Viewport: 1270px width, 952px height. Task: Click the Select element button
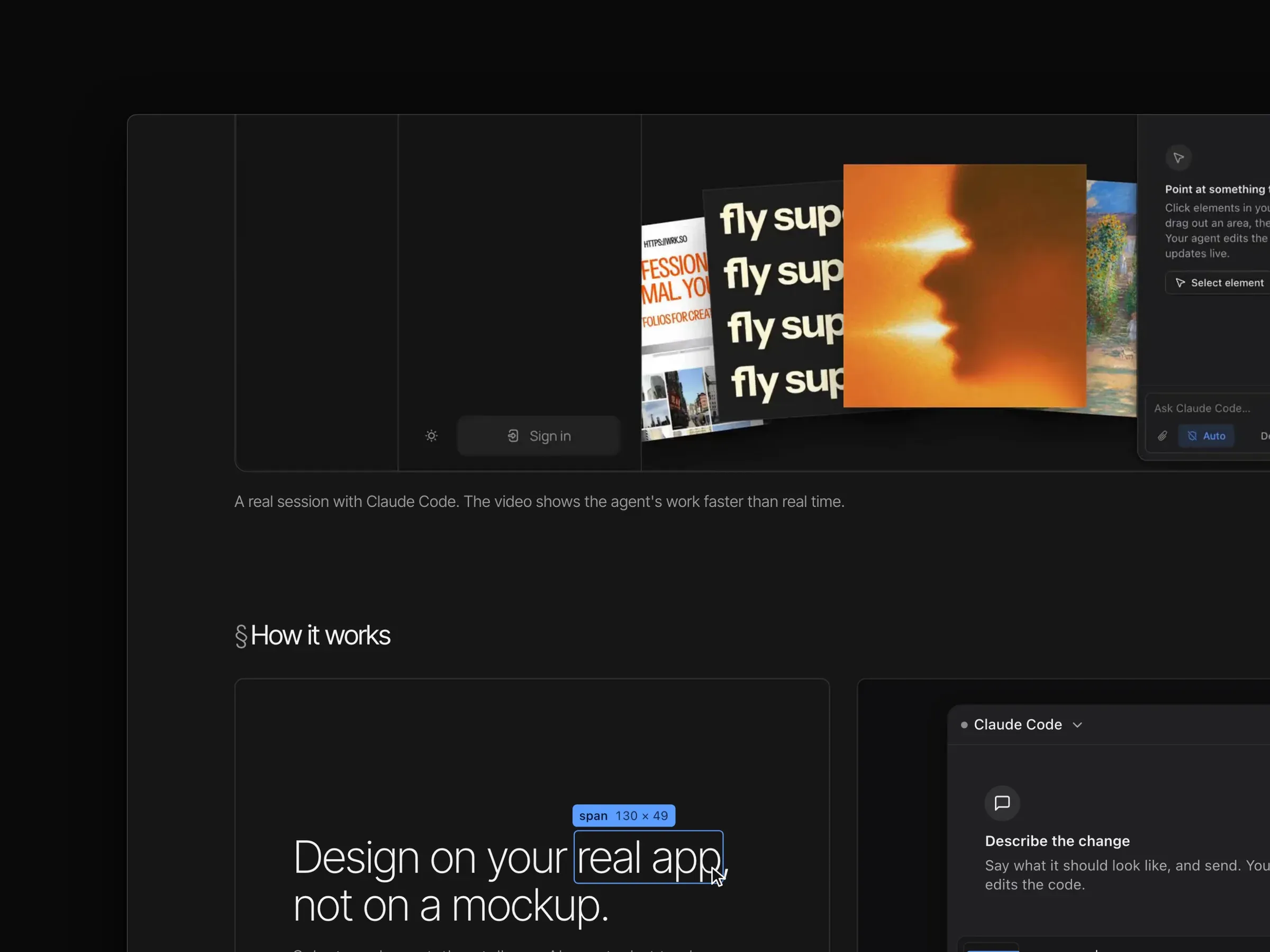1218,283
